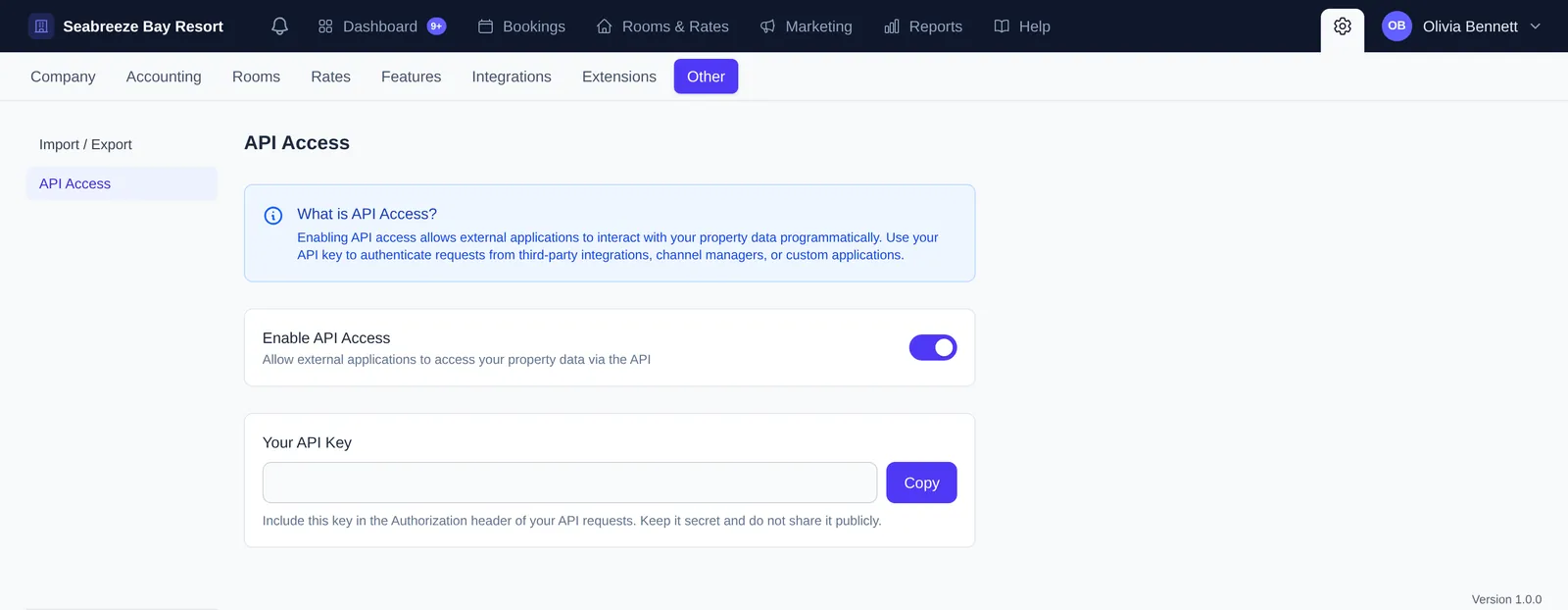Switch to the Extensions settings tab

point(619,76)
